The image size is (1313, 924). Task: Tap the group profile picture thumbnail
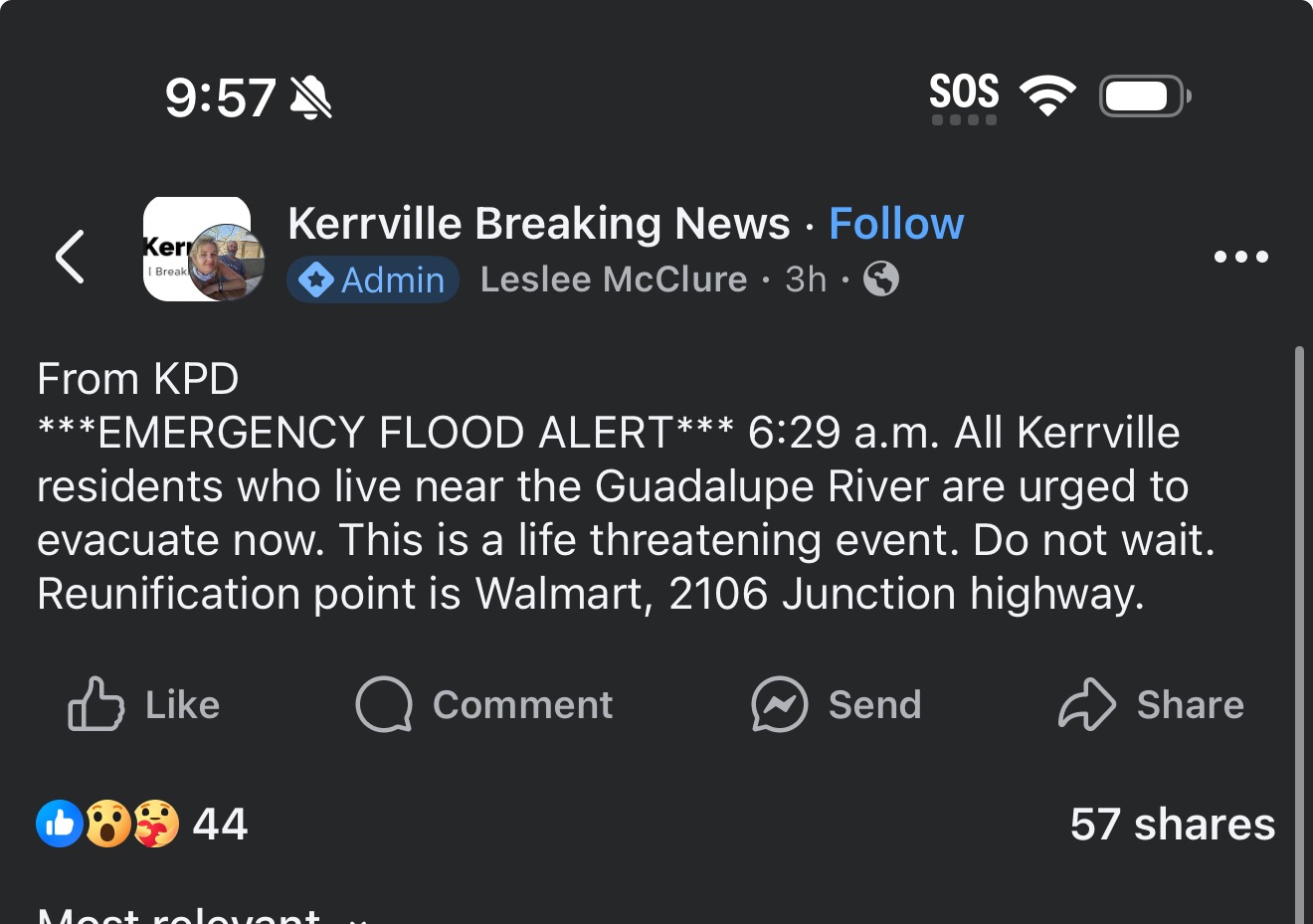(x=202, y=250)
